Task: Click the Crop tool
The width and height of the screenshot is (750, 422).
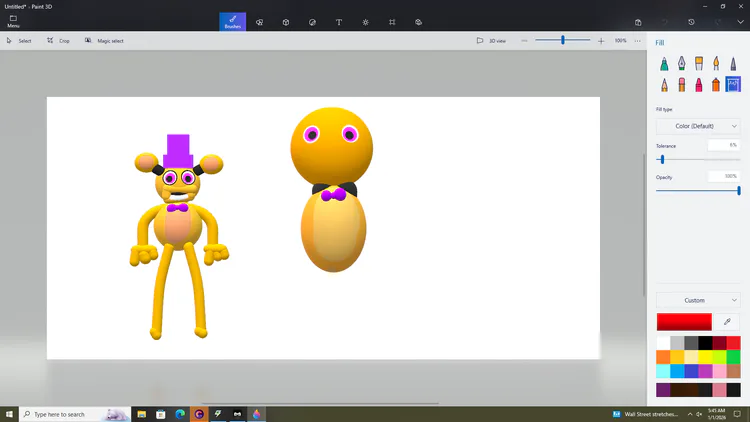Action: [58, 41]
